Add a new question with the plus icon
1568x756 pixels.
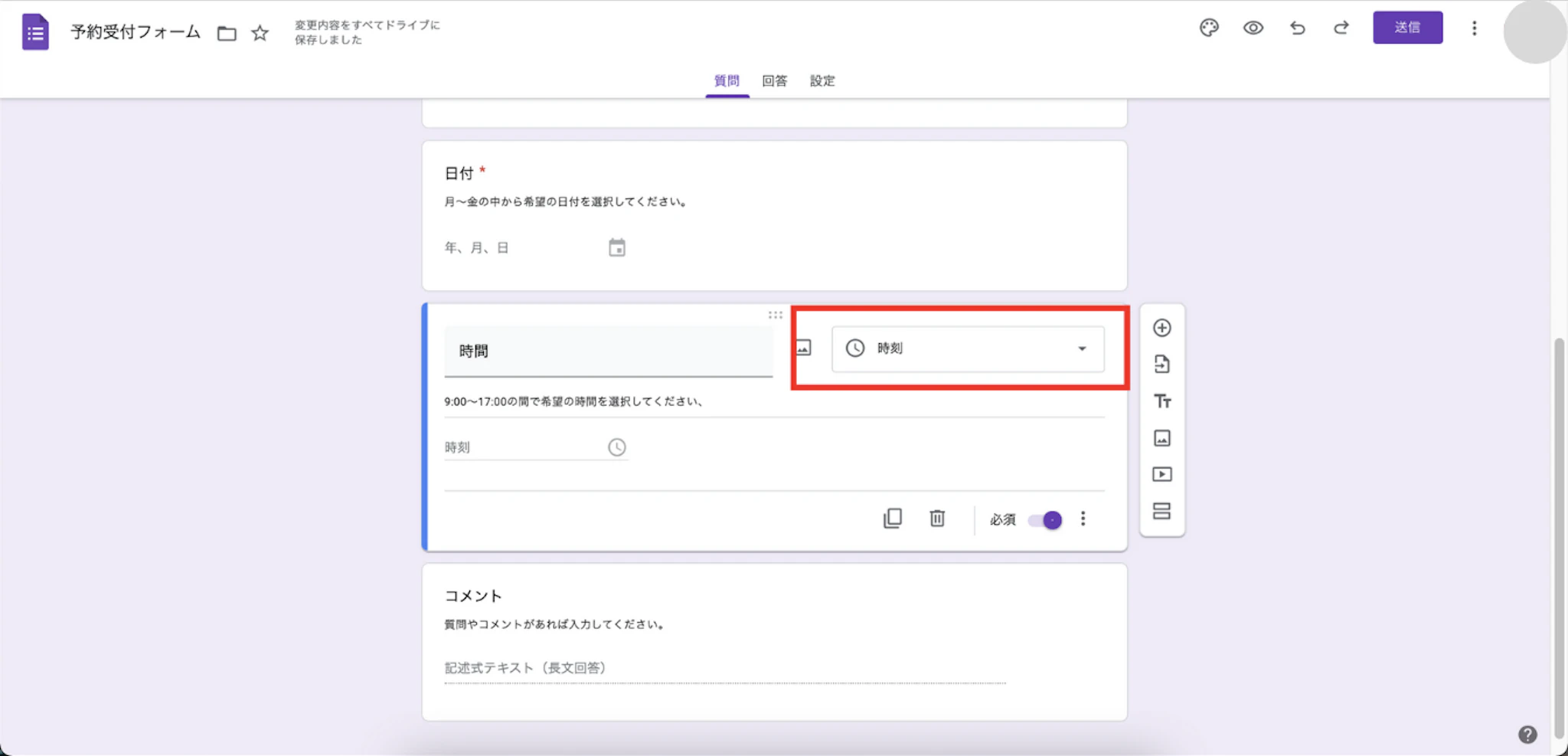click(1163, 327)
